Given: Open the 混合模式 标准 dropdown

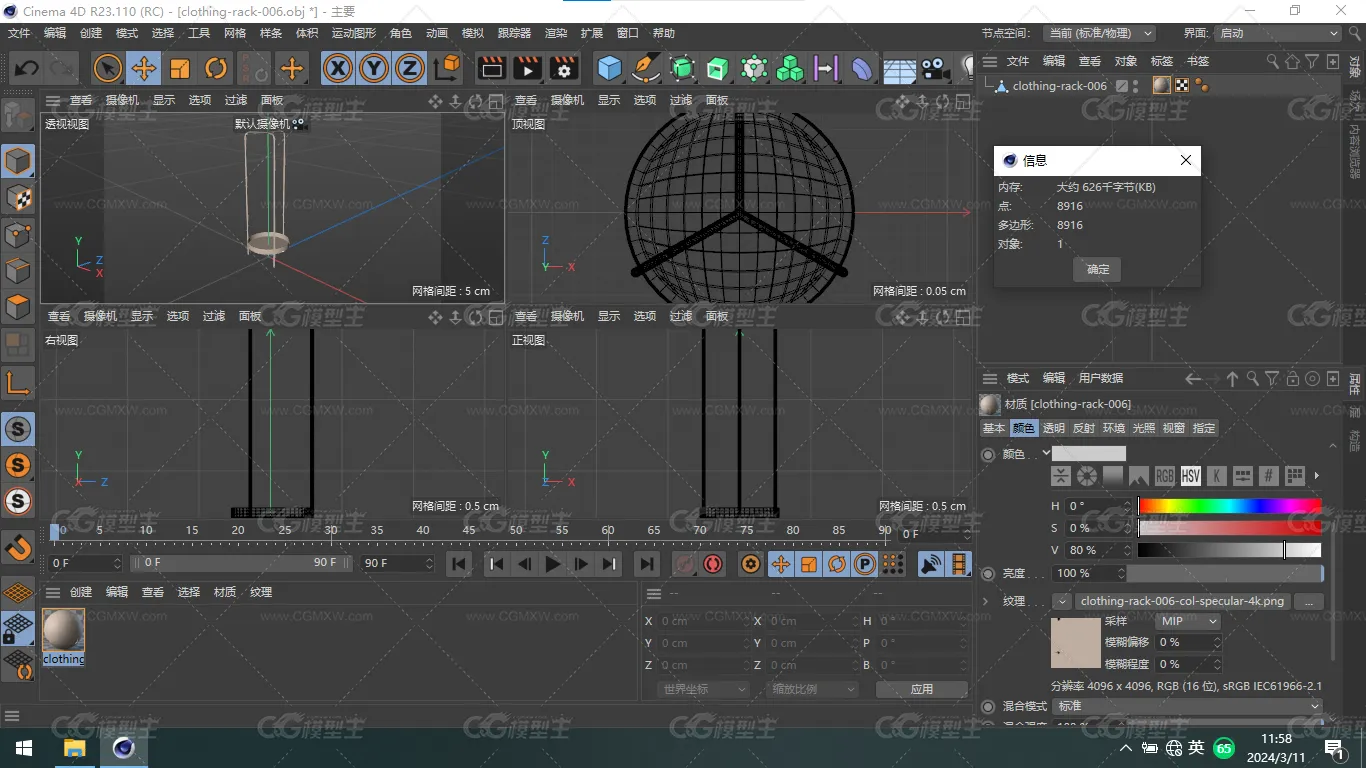Looking at the screenshot, I should coord(1188,706).
